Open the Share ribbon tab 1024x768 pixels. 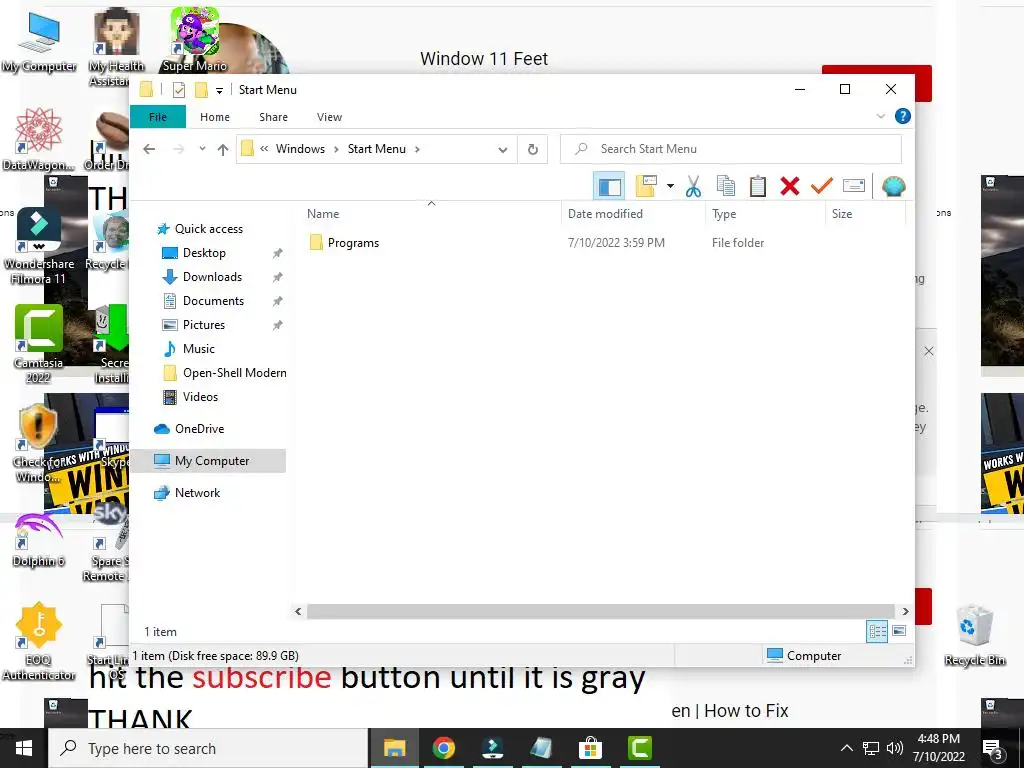click(x=273, y=117)
